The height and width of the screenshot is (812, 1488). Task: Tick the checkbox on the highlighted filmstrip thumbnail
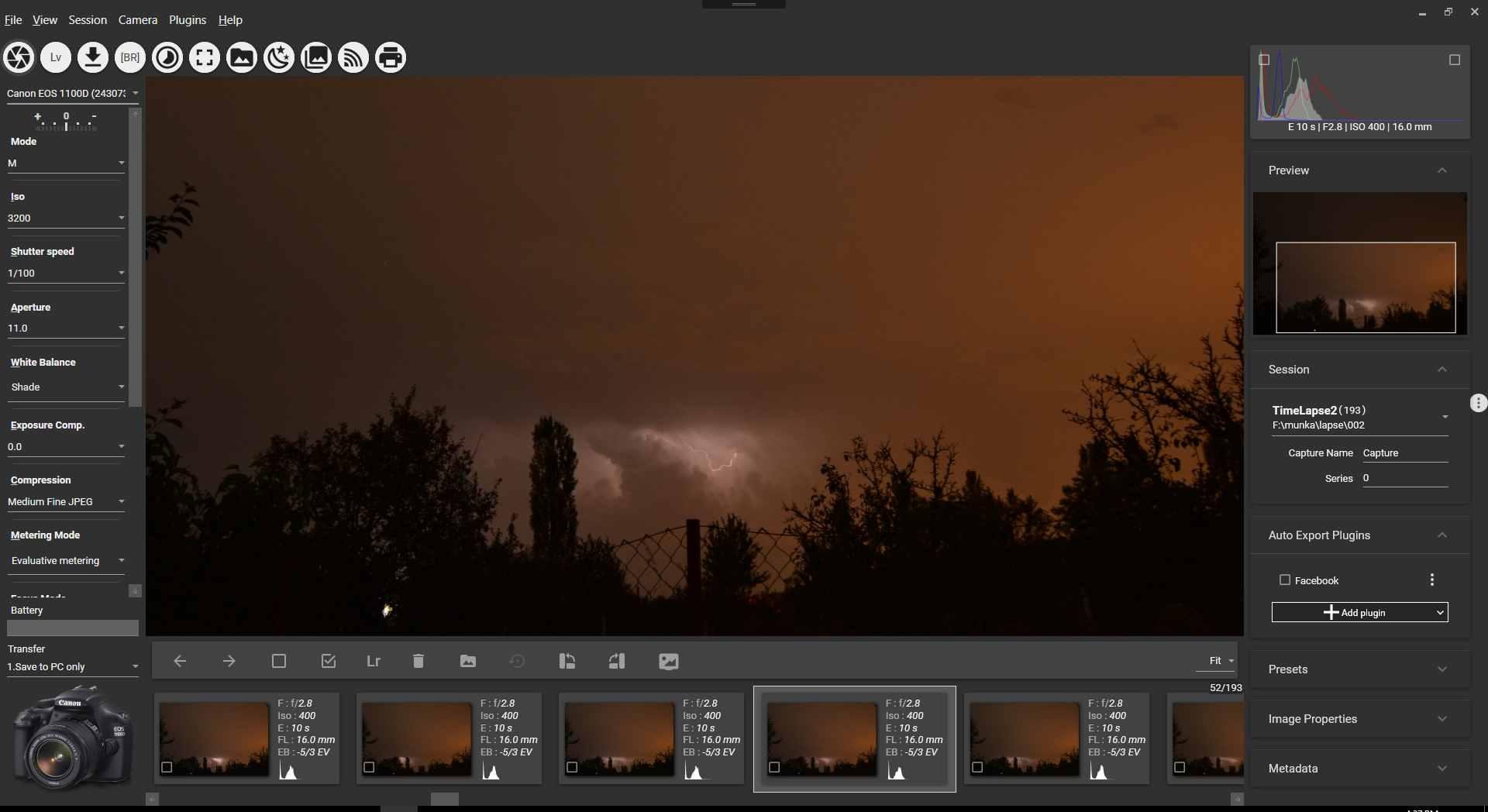coord(774,767)
